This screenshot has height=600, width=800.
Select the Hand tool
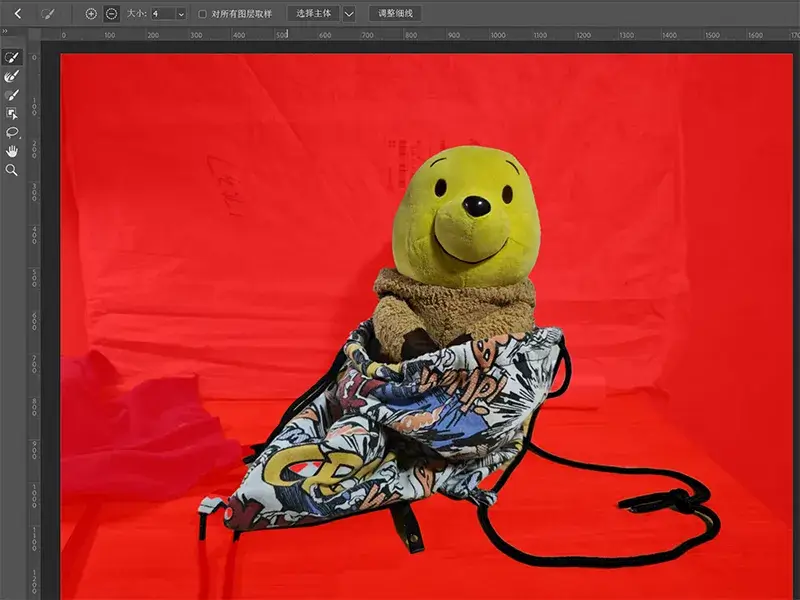coord(12,151)
